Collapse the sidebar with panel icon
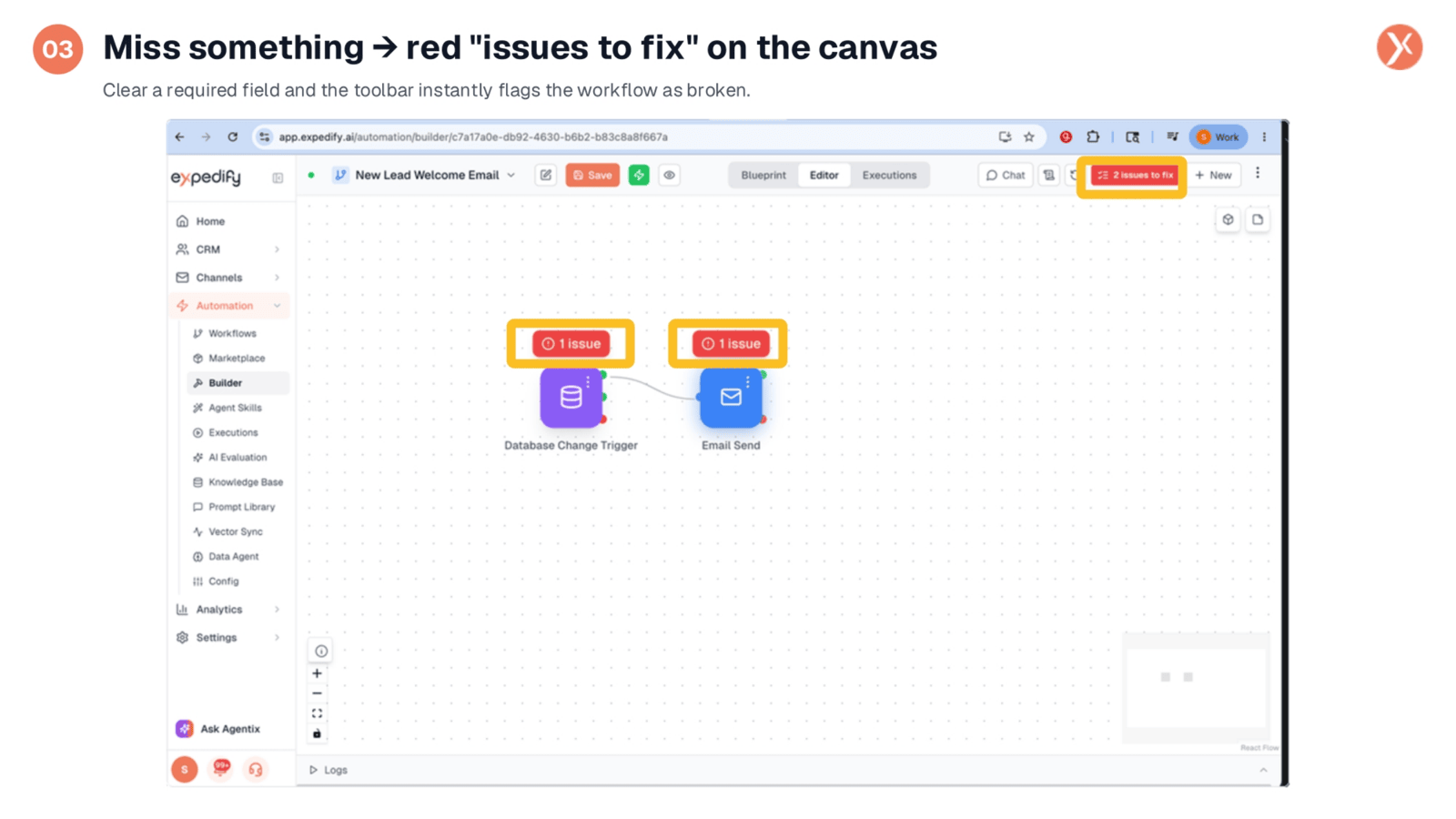 278,178
